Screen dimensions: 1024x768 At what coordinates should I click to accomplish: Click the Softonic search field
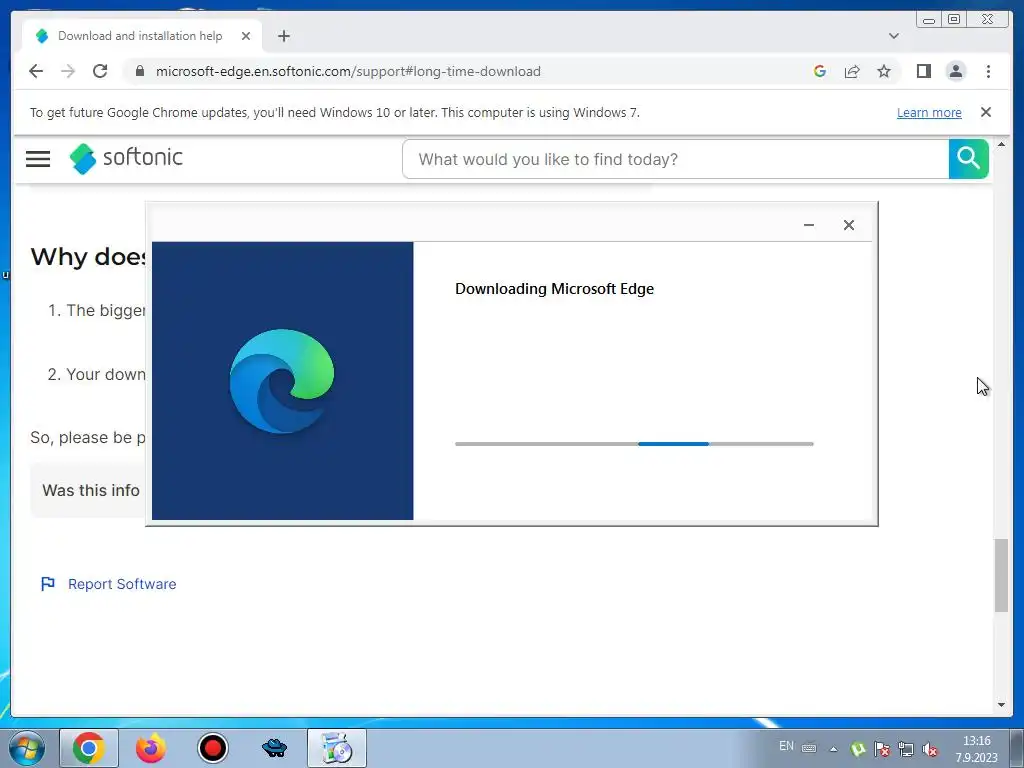675,159
